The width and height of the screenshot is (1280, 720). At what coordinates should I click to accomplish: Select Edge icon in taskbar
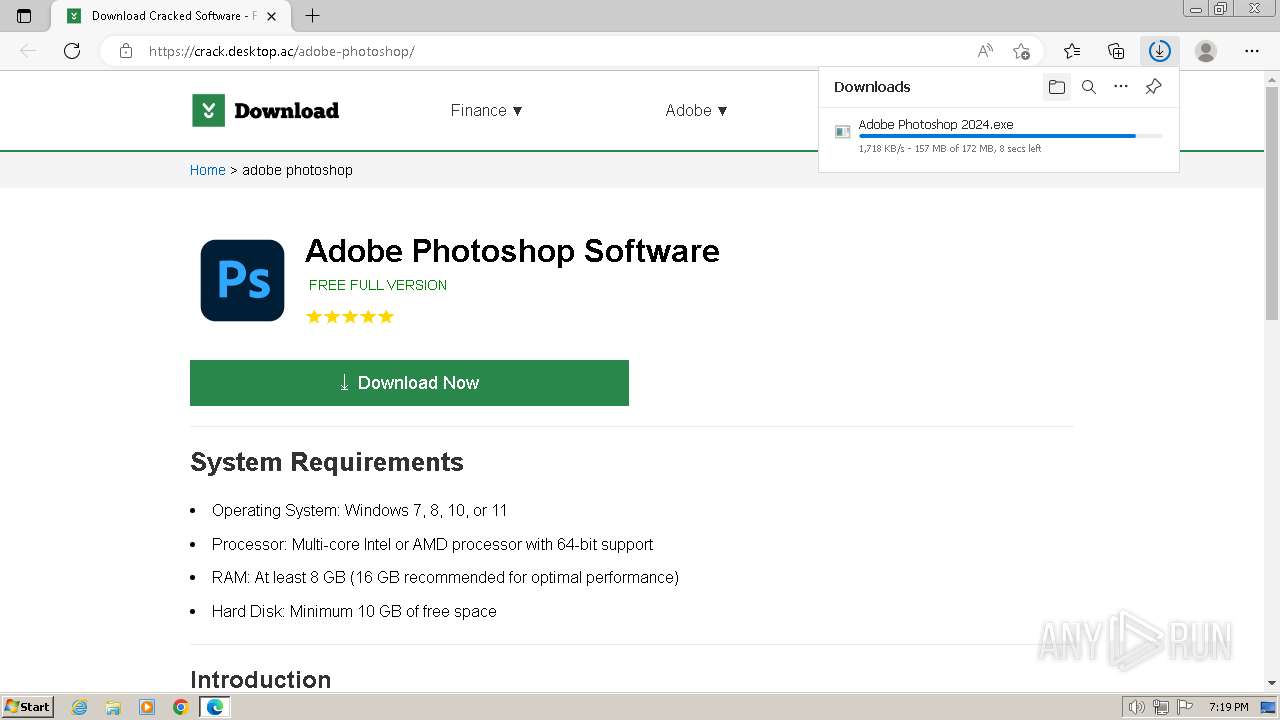(215, 707)
